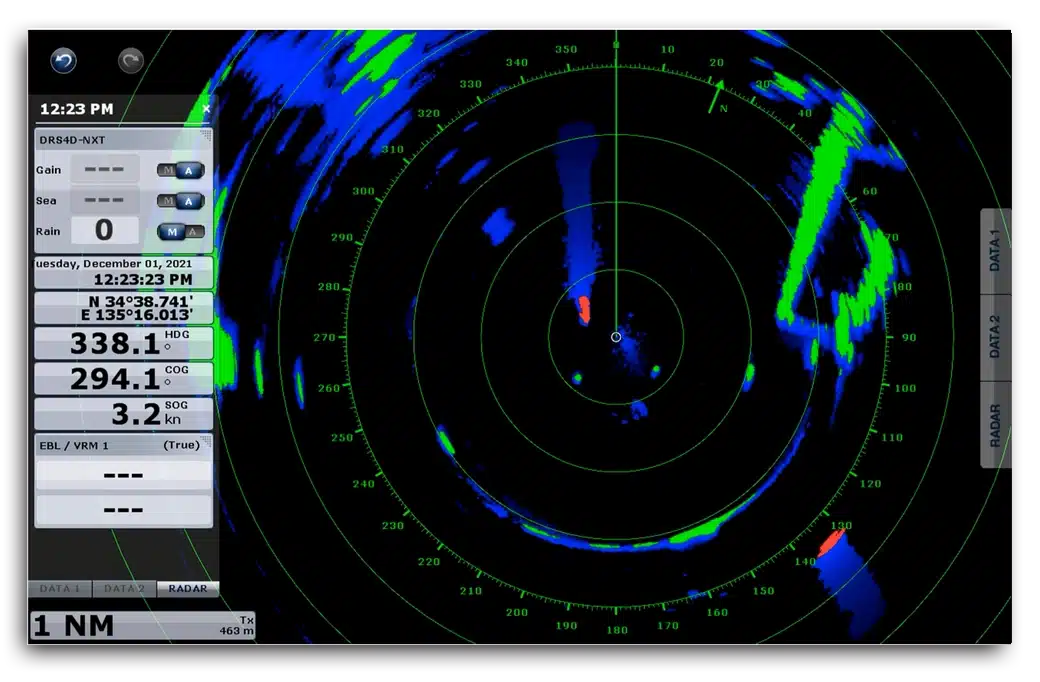Click the redo arrow icon
Viewport: 1040px width, 682px height.
(x=131, y=61)
